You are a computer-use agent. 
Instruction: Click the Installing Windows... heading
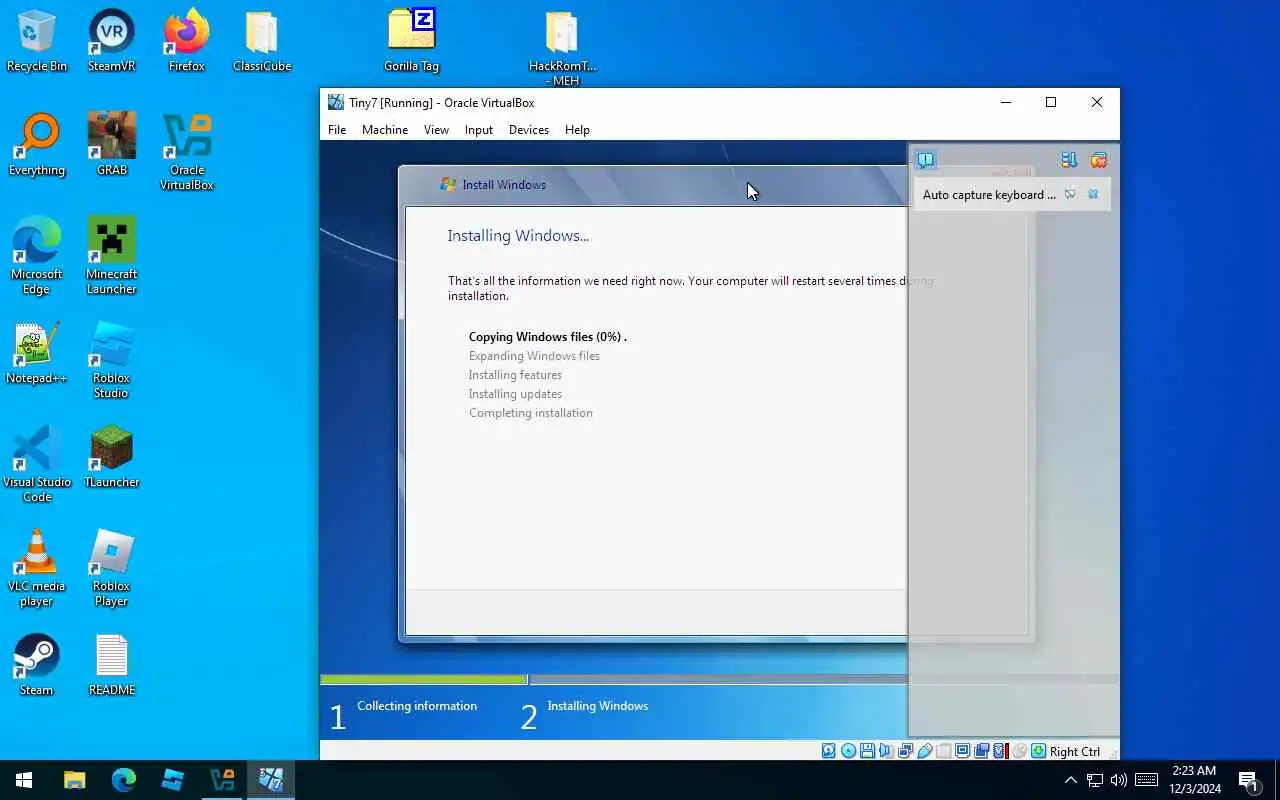pyautogui.click(x=518, y=236)
